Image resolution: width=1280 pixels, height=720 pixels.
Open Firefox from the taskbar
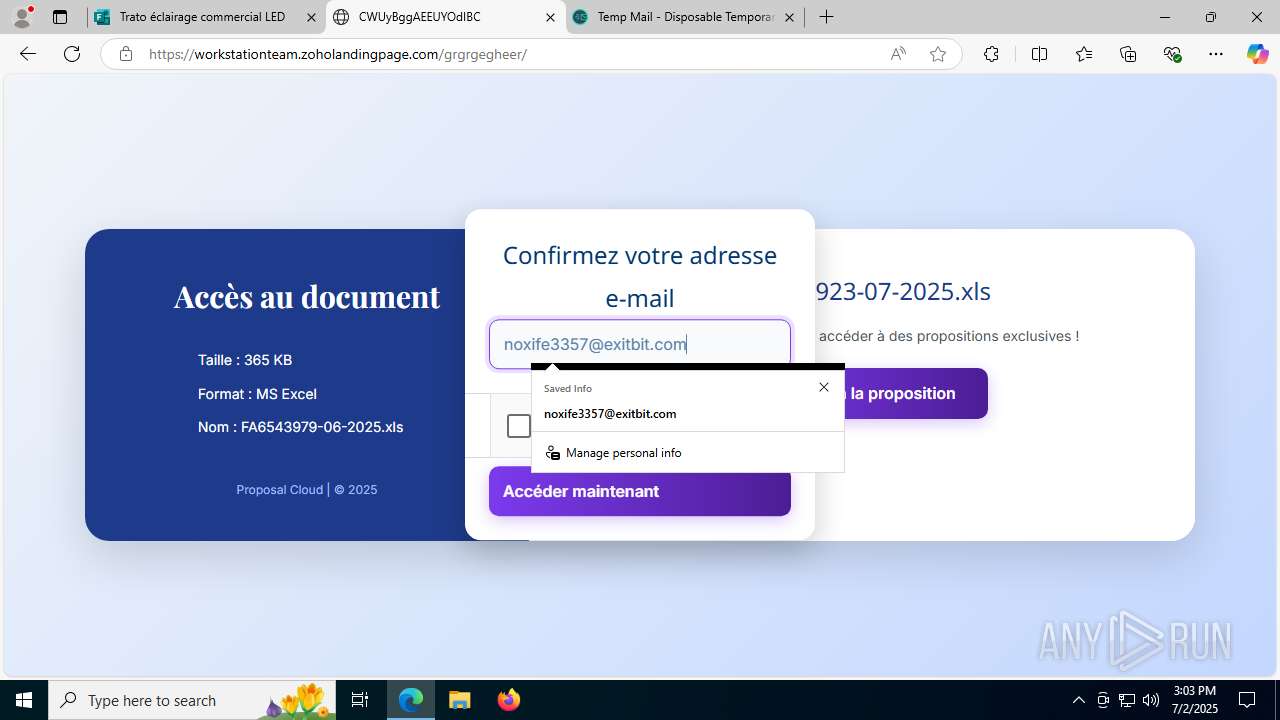[508, 700]
